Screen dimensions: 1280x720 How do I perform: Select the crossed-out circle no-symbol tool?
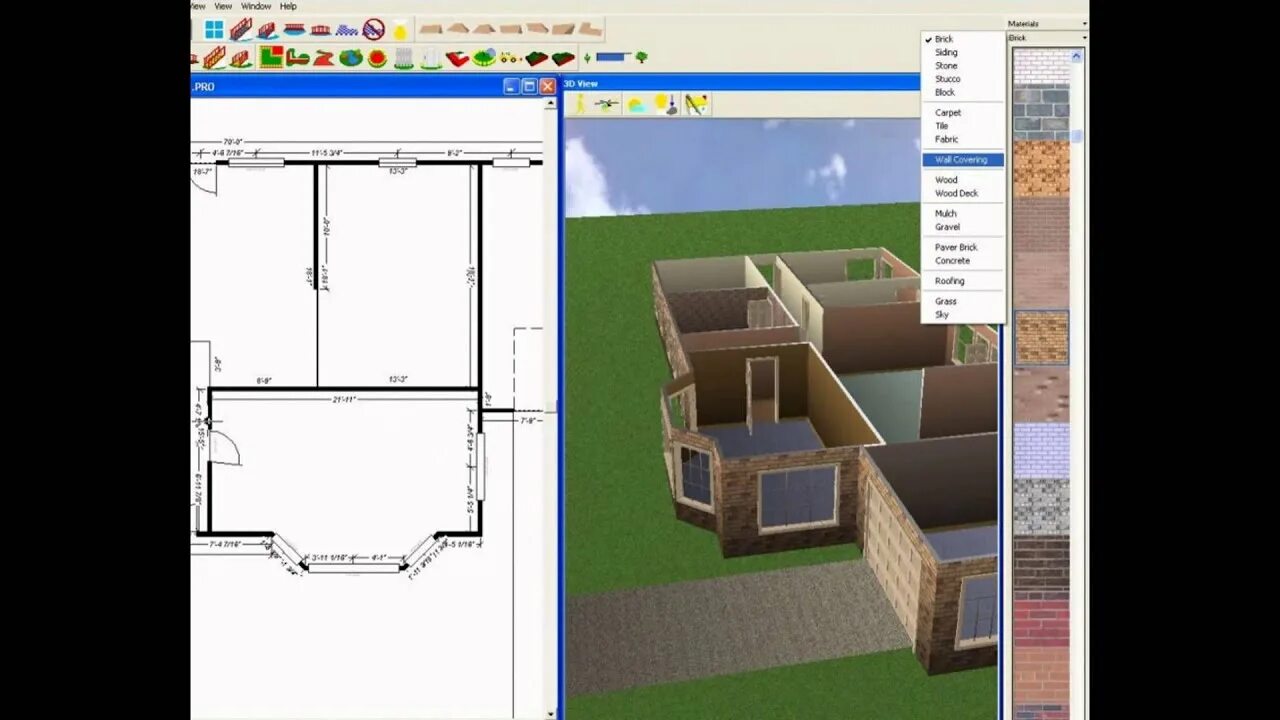(x=374, y=29)
